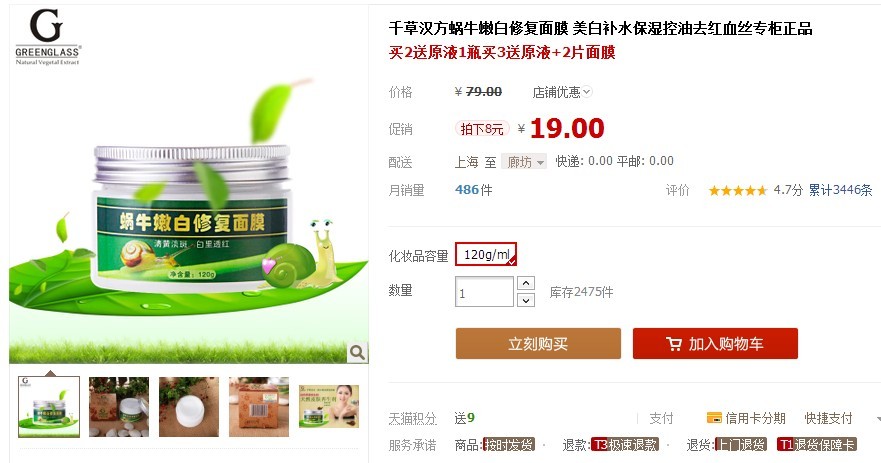Expand the payment options arrow at right edge

point(877,419)
